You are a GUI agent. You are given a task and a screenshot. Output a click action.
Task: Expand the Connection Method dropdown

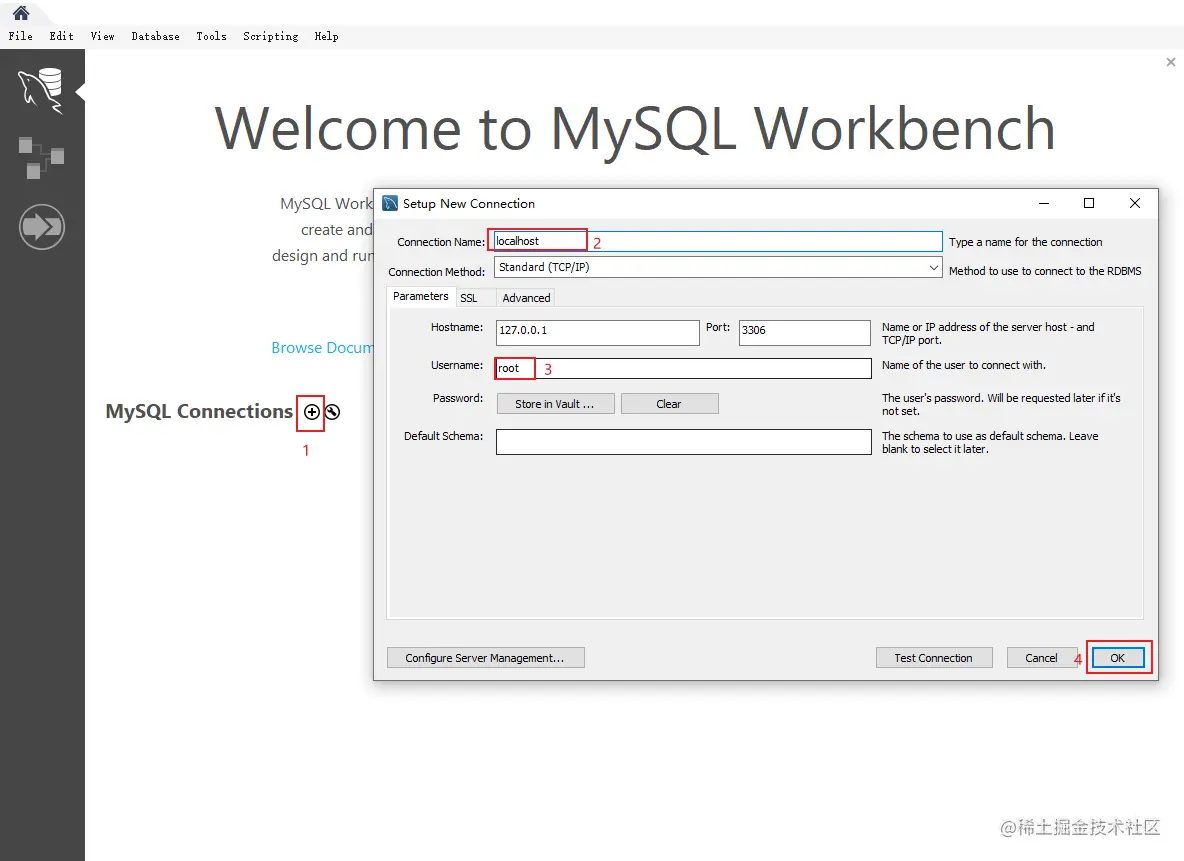click(x=933, y=267)
